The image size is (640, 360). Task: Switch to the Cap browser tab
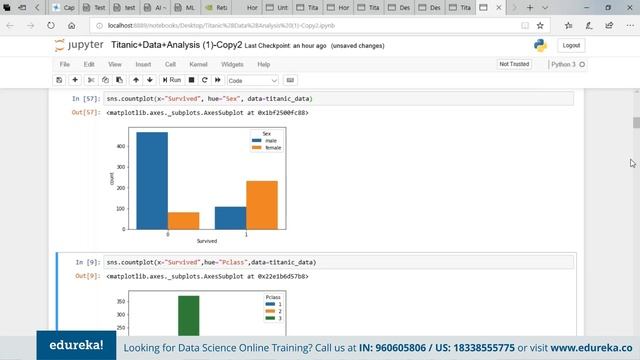pos(64,8)
